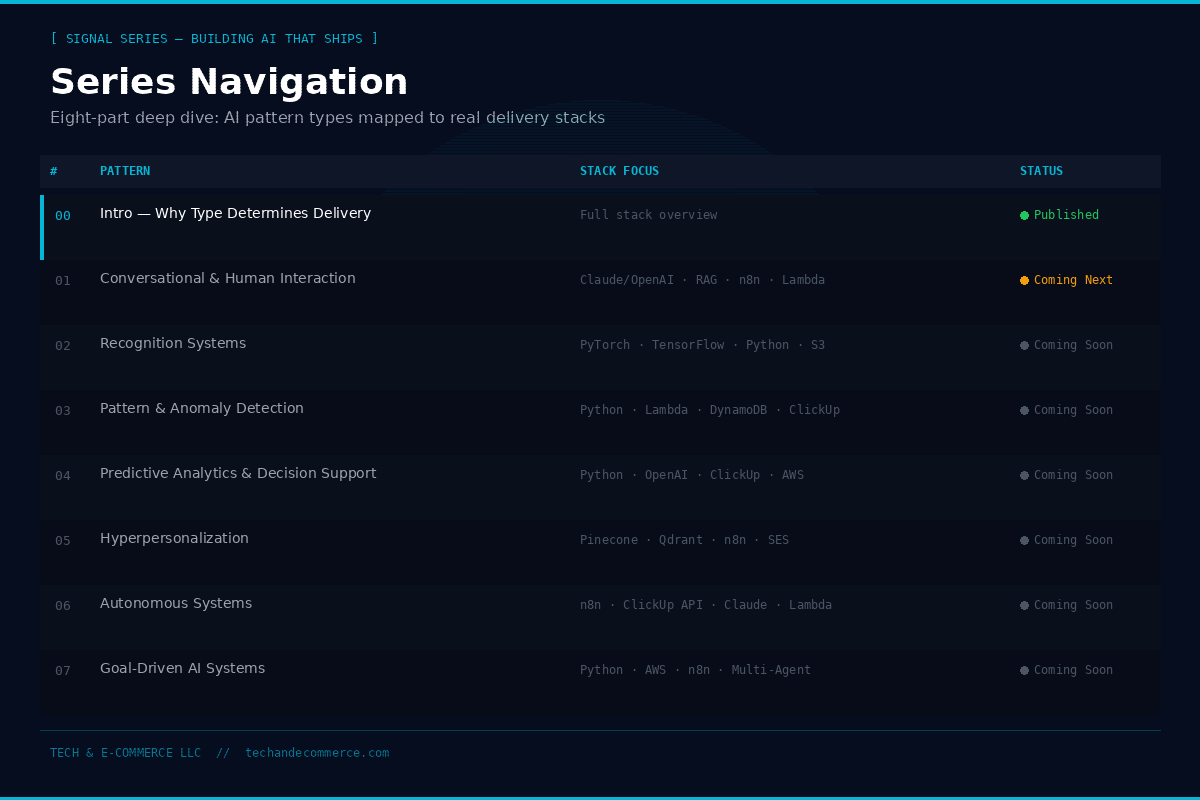Open the 'Hyperpersonalization' entry
This screenshot has width=1200, height=800.
point(174,538)
